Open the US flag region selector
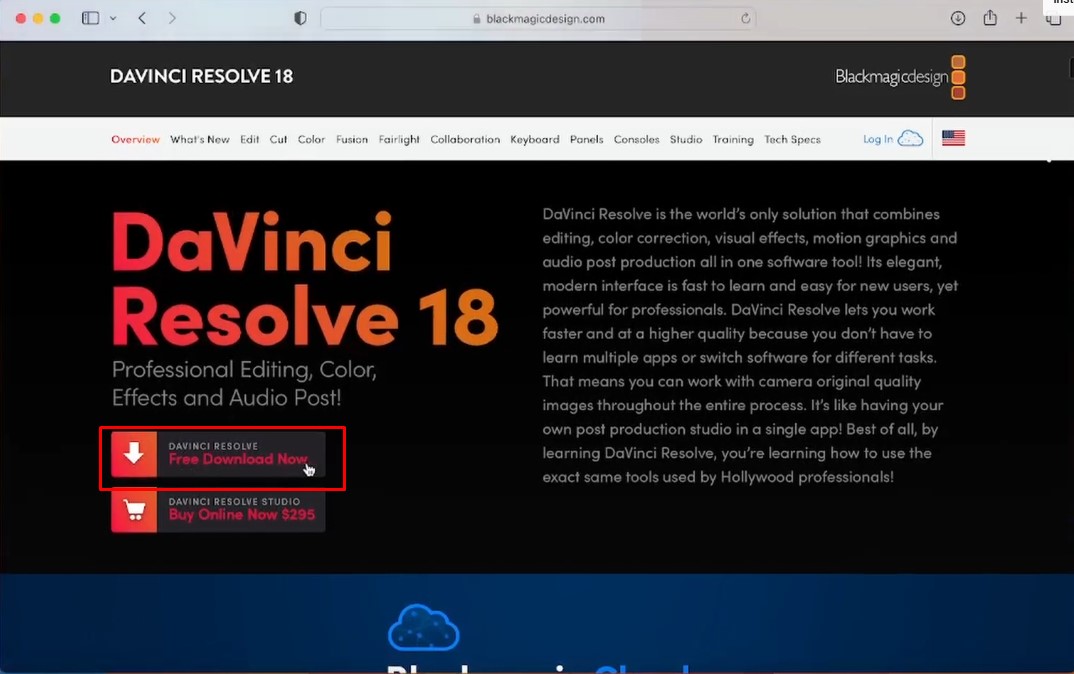Viewport: 1074px width, 674px height. (x=953, y=138)
